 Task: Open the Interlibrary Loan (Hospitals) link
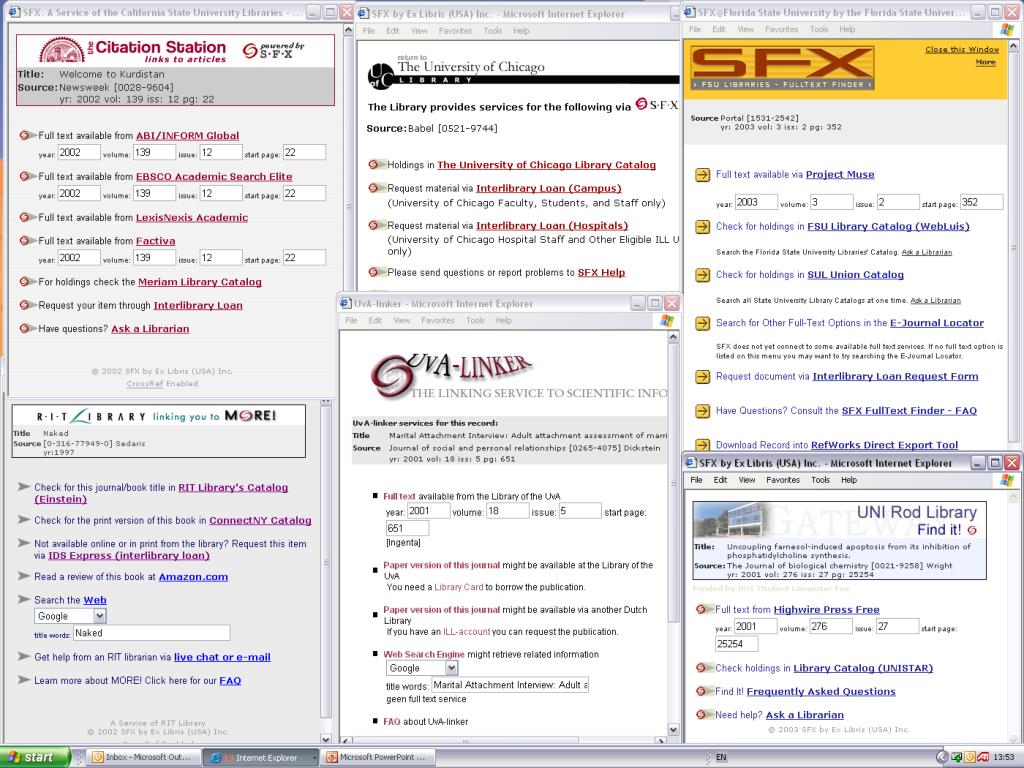pos(552,226)
